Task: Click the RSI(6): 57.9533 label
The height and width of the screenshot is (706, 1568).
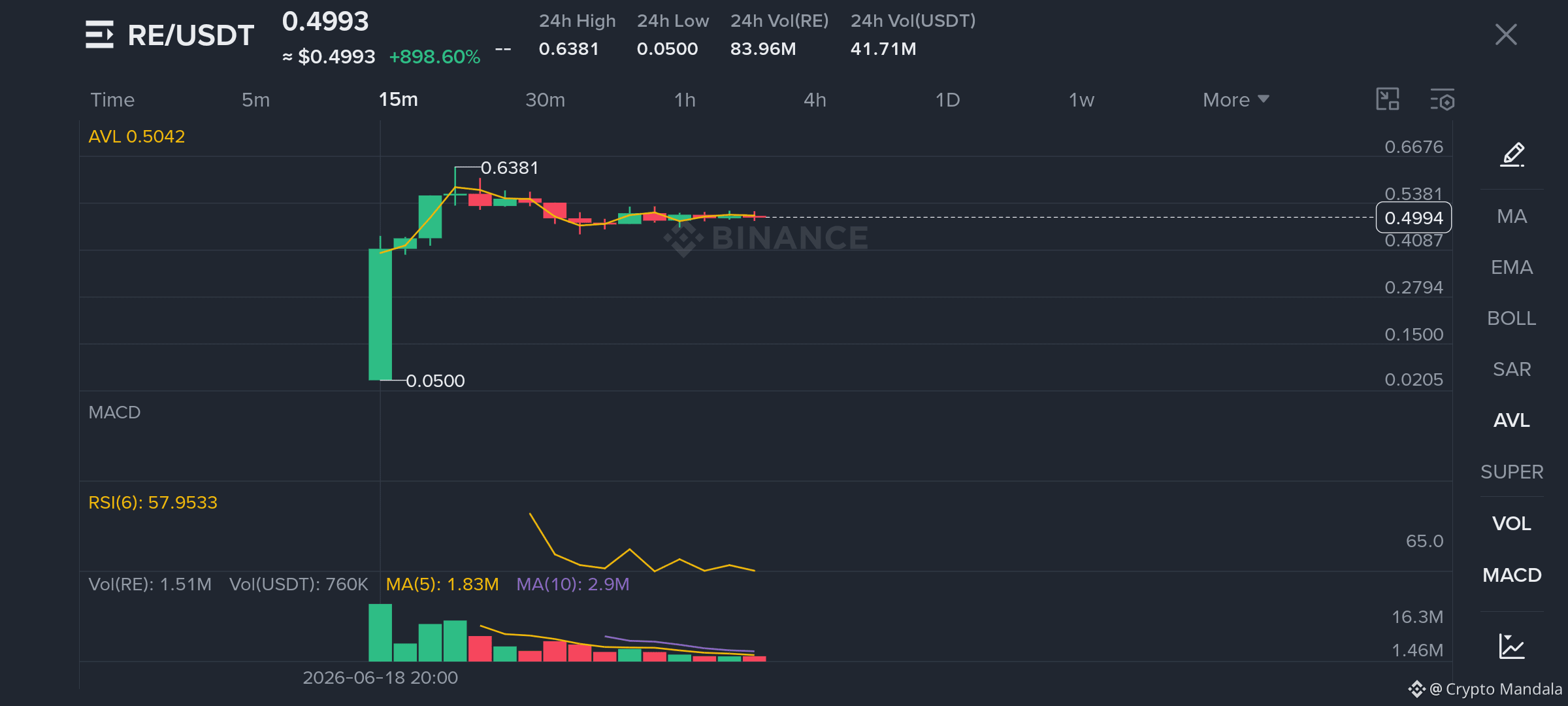Action: [x=153, y=503]
